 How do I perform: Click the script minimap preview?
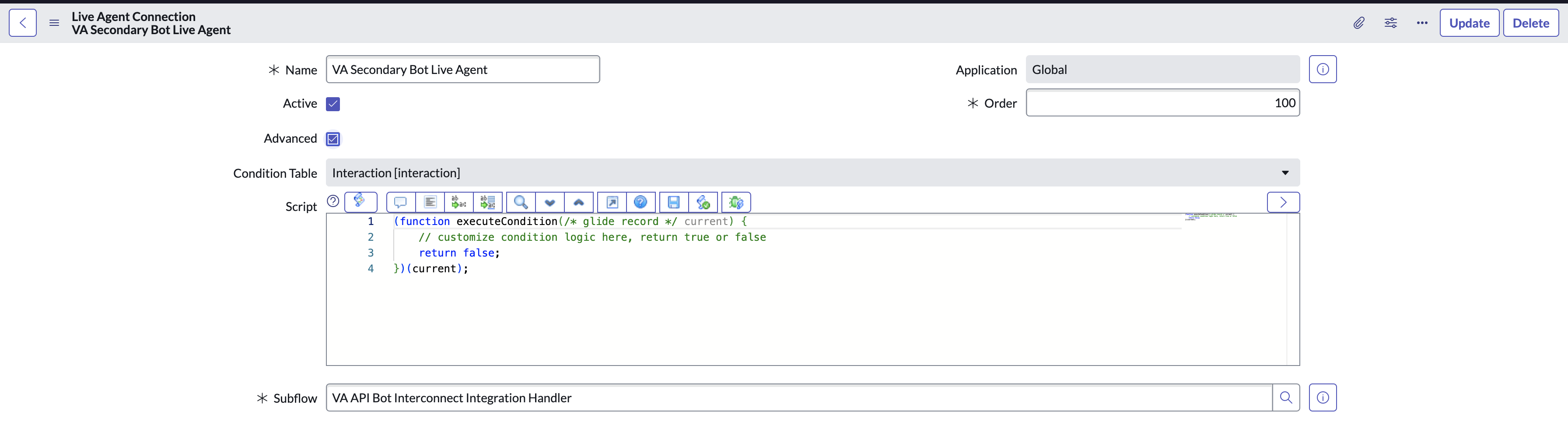(x=1211, y=216)
